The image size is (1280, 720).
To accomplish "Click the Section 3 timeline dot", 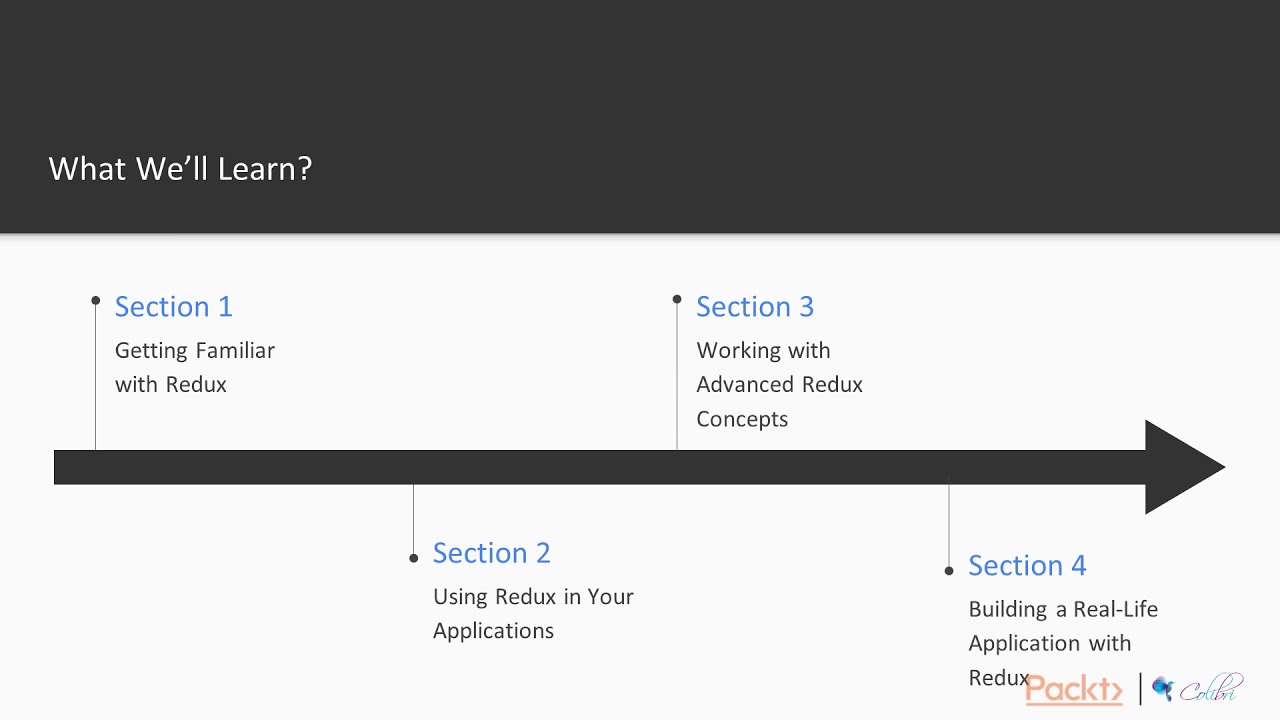I will (x=677, y=299).
